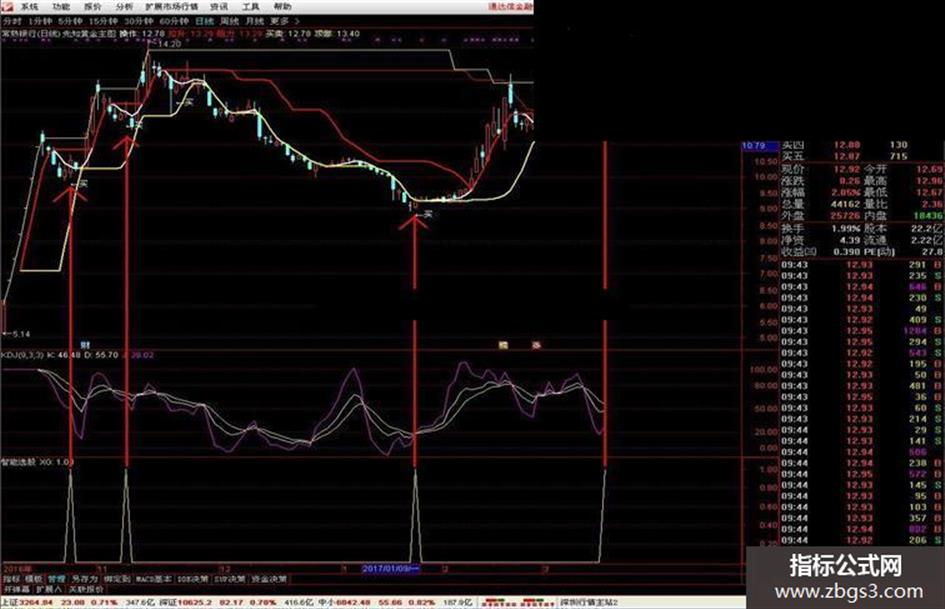Click the 收益 0.390 value

(847, 252)
